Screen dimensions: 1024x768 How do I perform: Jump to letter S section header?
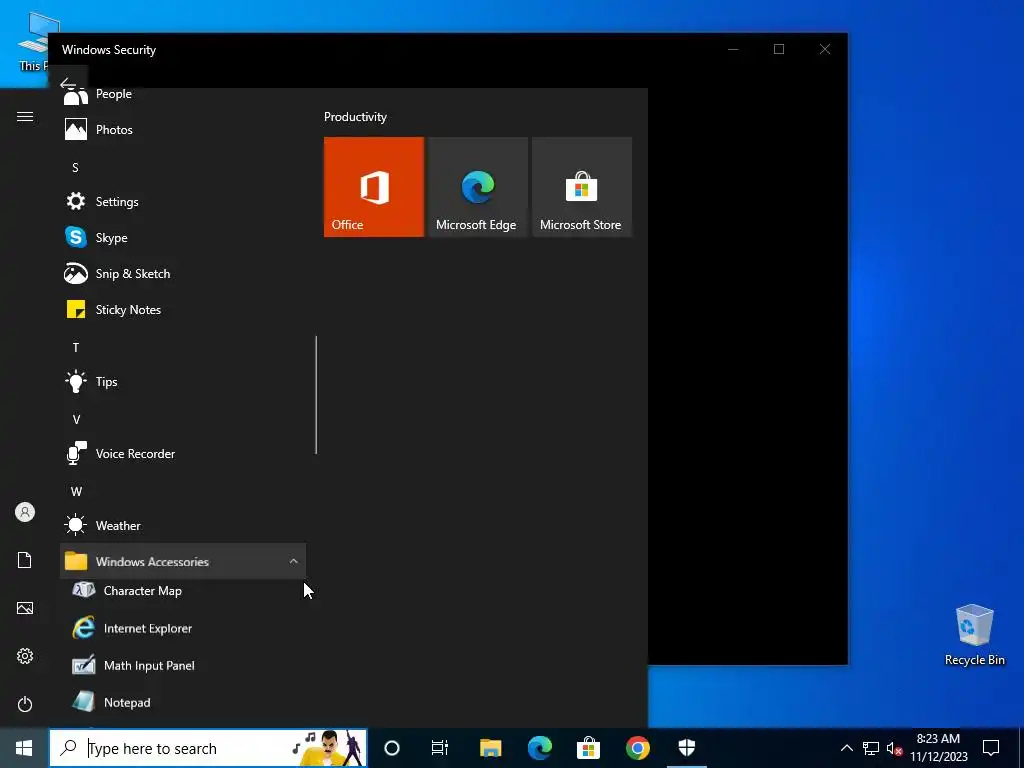coord(75,168)
